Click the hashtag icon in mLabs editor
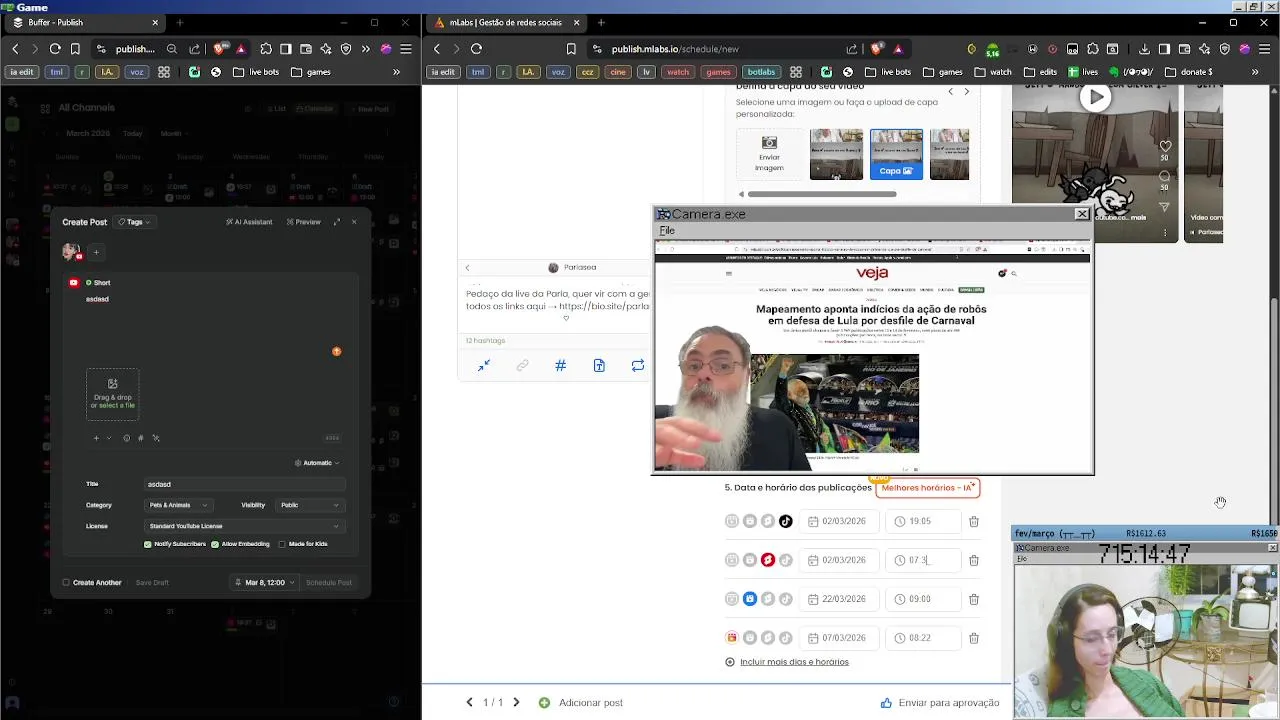This screenshot has height=720, width=1280. 560,366
